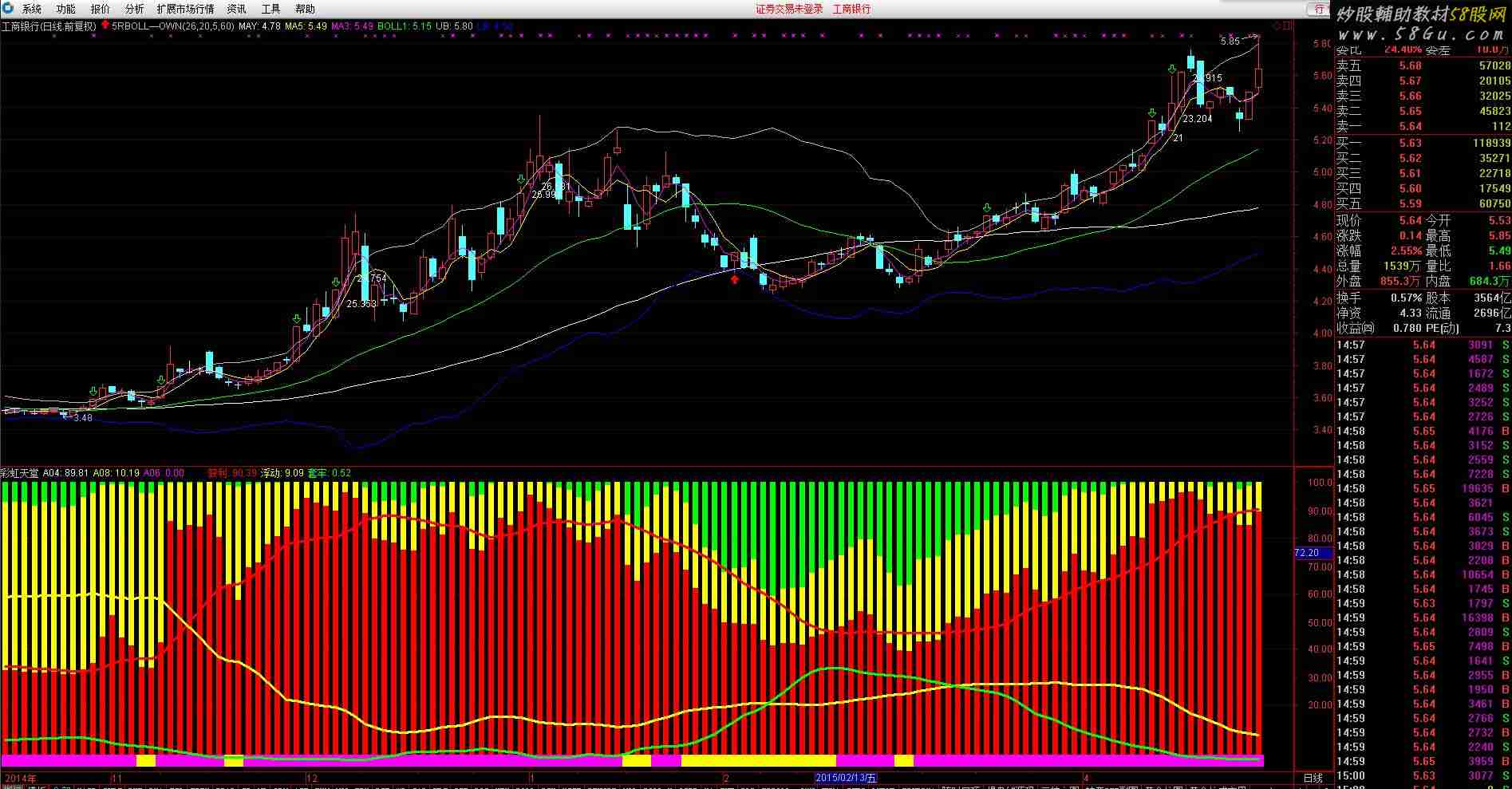
Task: Click the red up-arrow buy signal on chart
Action: coord(734,279)
